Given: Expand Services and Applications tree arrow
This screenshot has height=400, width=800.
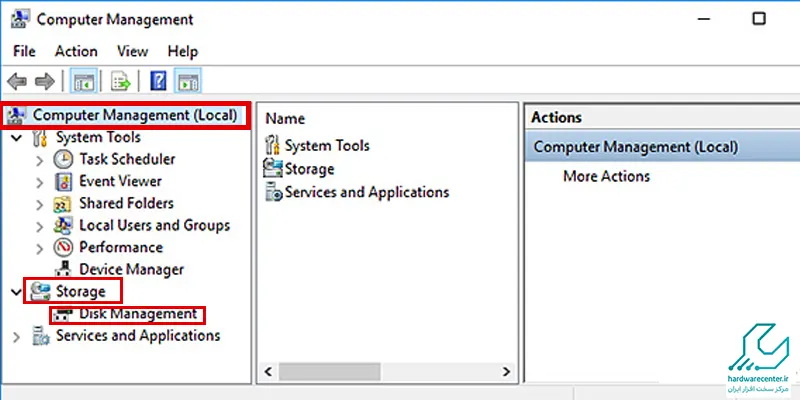Looking at the screenshot, I should (16, 337).
